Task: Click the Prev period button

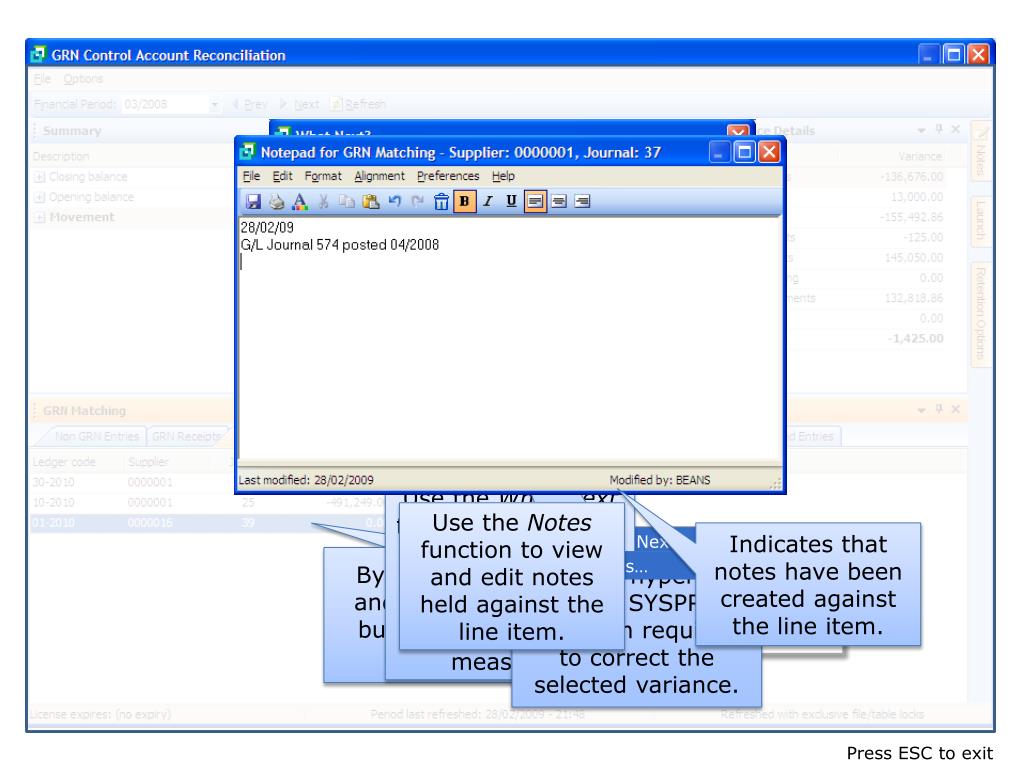Action: (249, 104)
